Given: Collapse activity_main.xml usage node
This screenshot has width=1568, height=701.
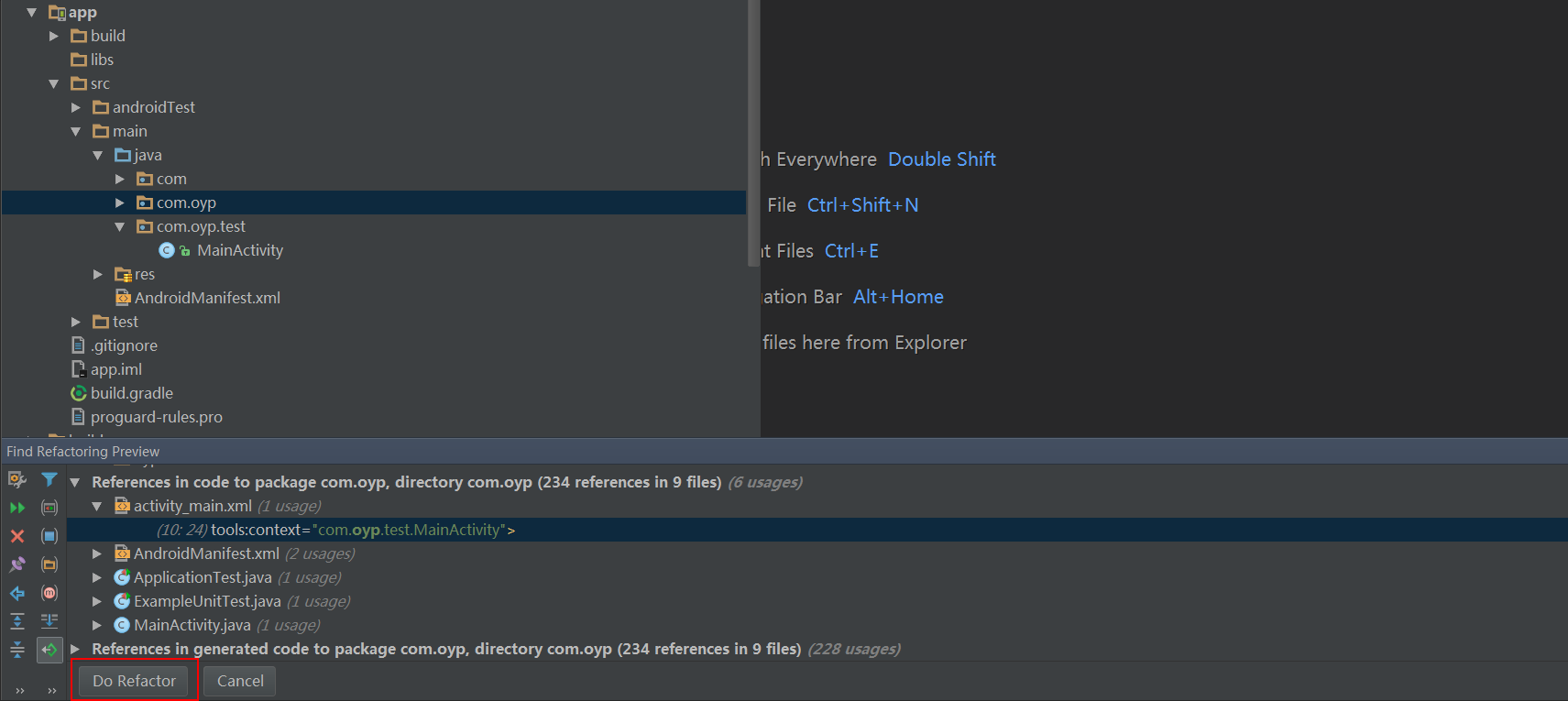Looking at the screenshot, I should point(97,506).
